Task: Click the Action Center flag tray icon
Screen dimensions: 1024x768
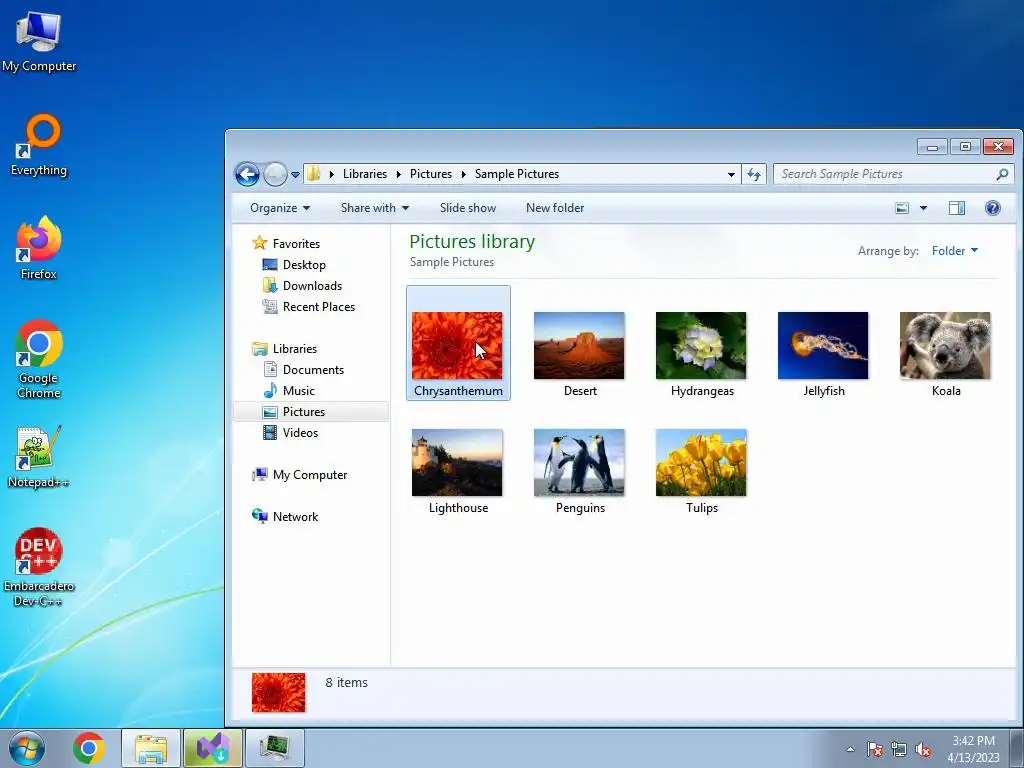Action: (x=875, y=749)
